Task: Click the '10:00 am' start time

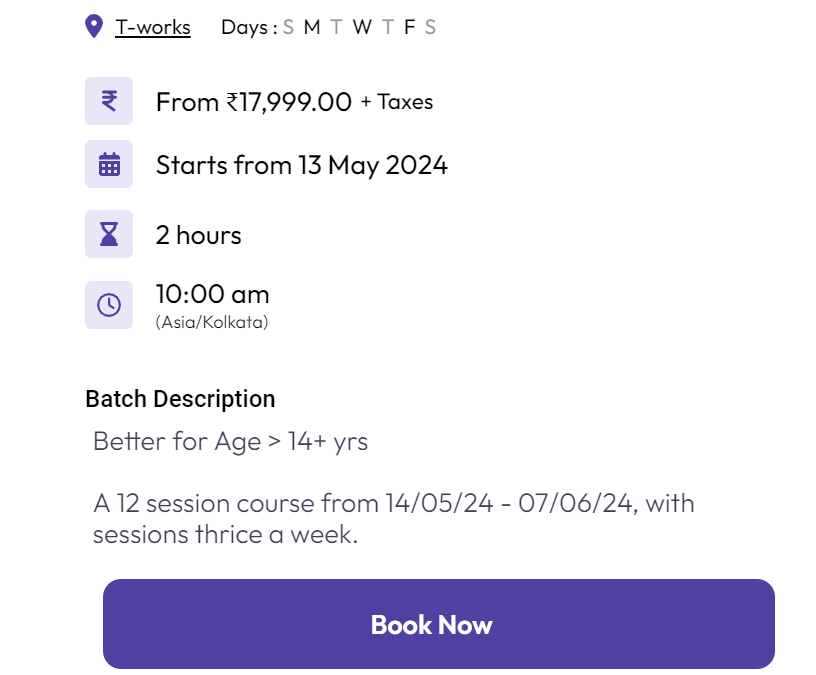Action: point(212,294)
